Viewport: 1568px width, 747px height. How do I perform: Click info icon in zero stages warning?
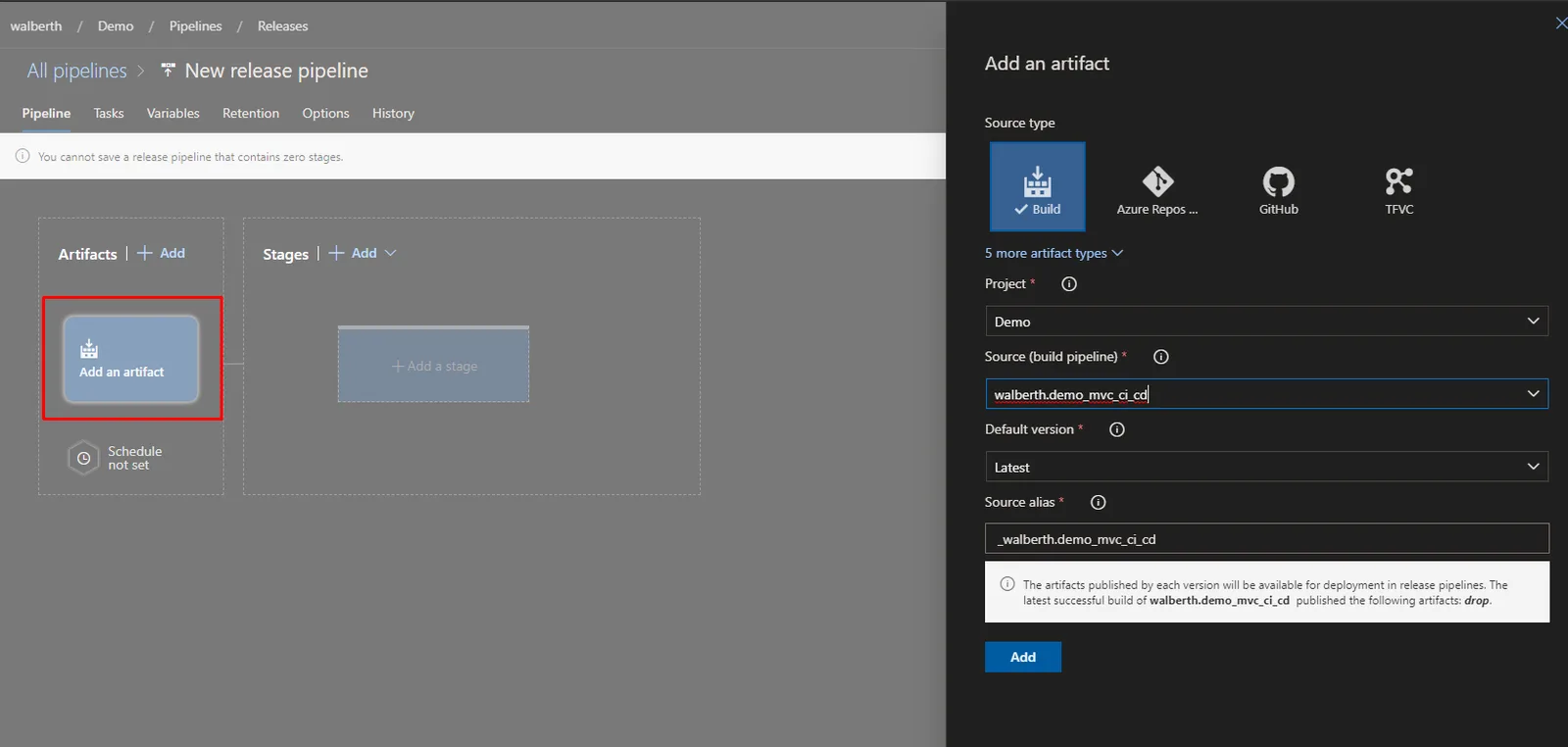(23, 156)
